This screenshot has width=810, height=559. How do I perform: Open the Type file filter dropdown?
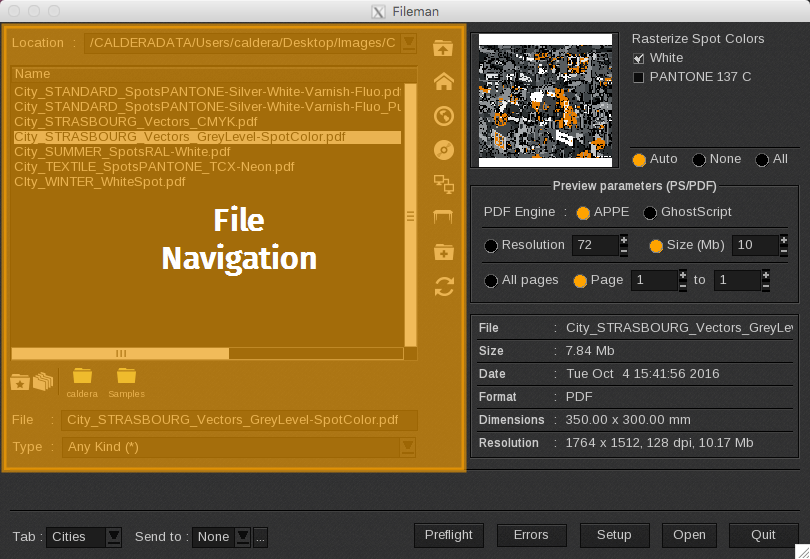click(407, 447)
